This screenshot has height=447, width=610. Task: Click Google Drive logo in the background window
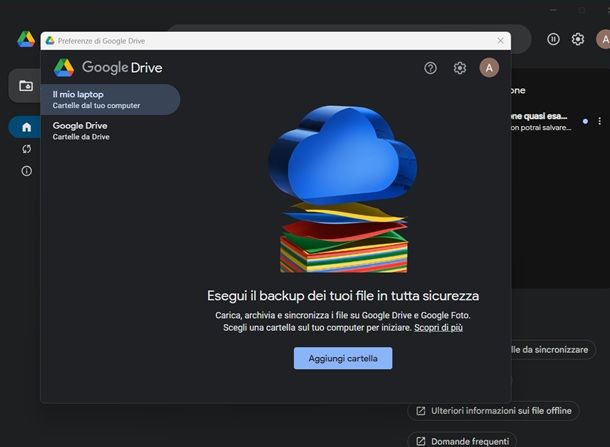(x=26, y=39)
